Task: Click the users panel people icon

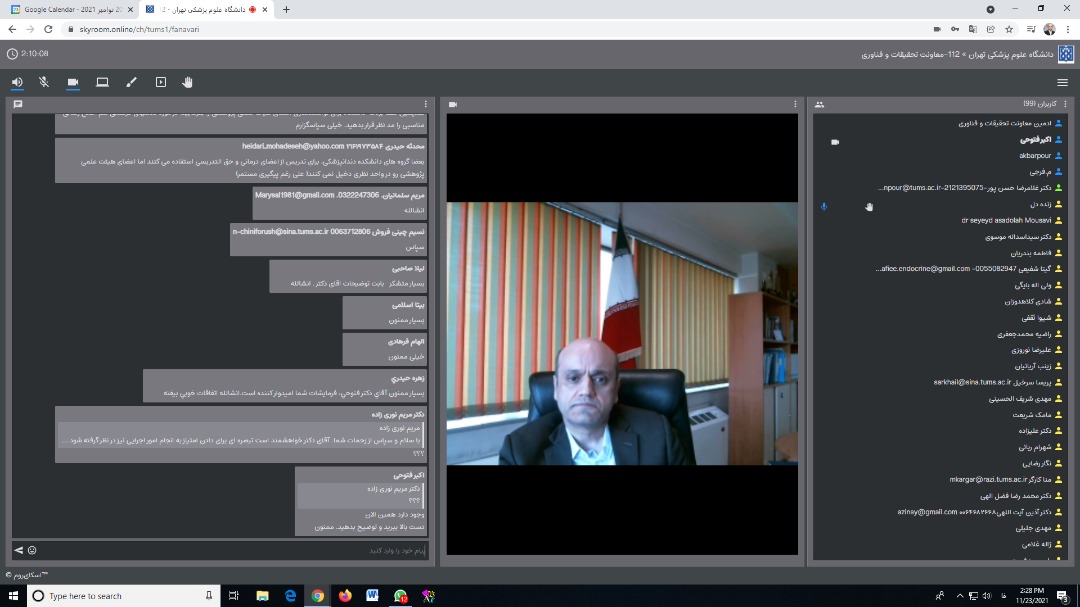Action: pyautogui.click(x=819, y=104)
